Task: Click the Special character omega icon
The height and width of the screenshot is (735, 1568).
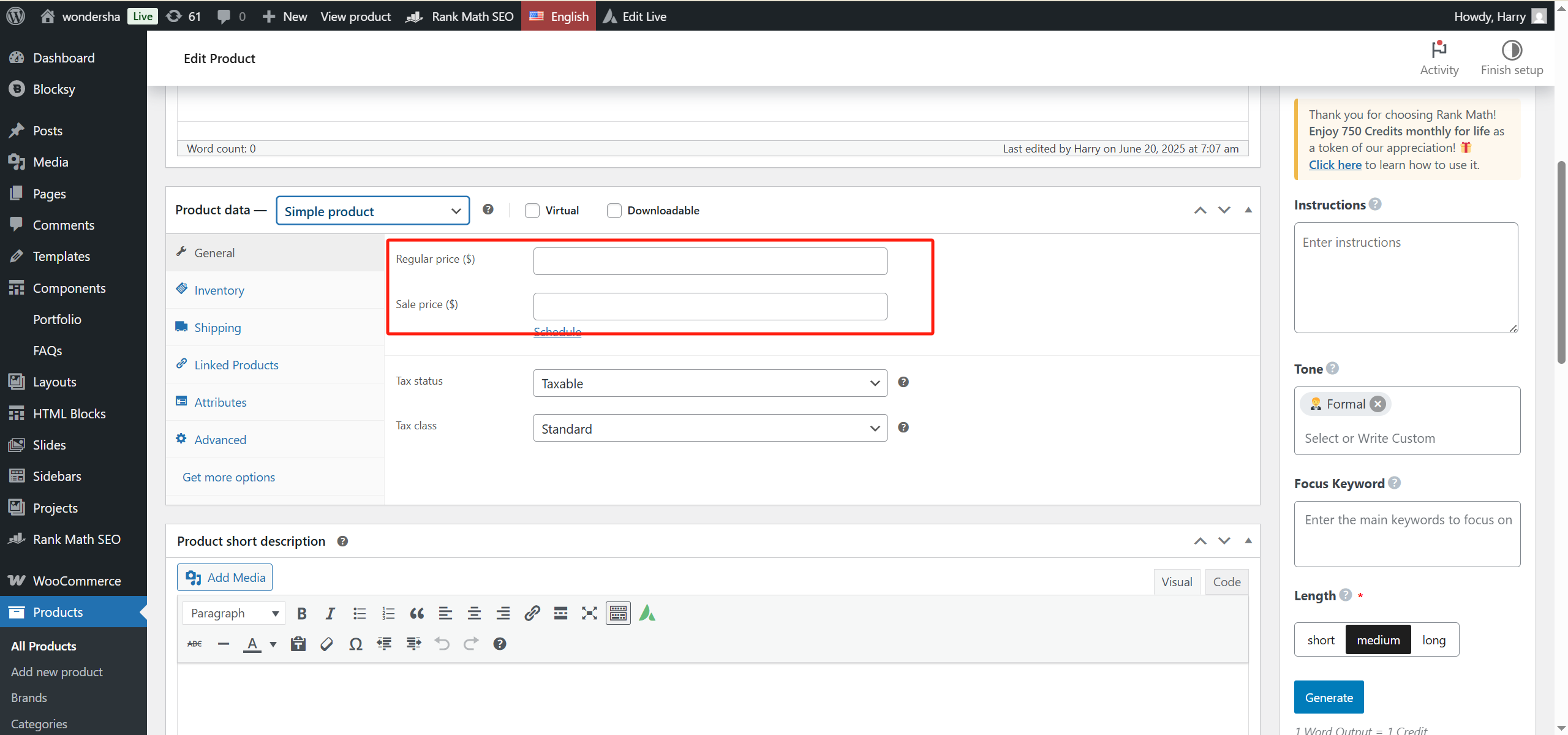Action: (355, 644)
